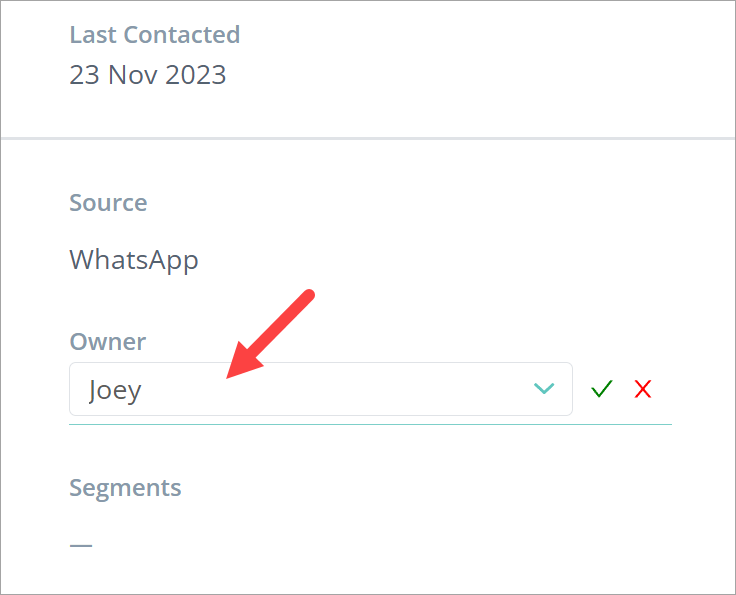Image resolution: width=736 pixels, height=595 pixels.
Task: Click the year 2023 in Last Contacted
Action: [x=197, y=75]
